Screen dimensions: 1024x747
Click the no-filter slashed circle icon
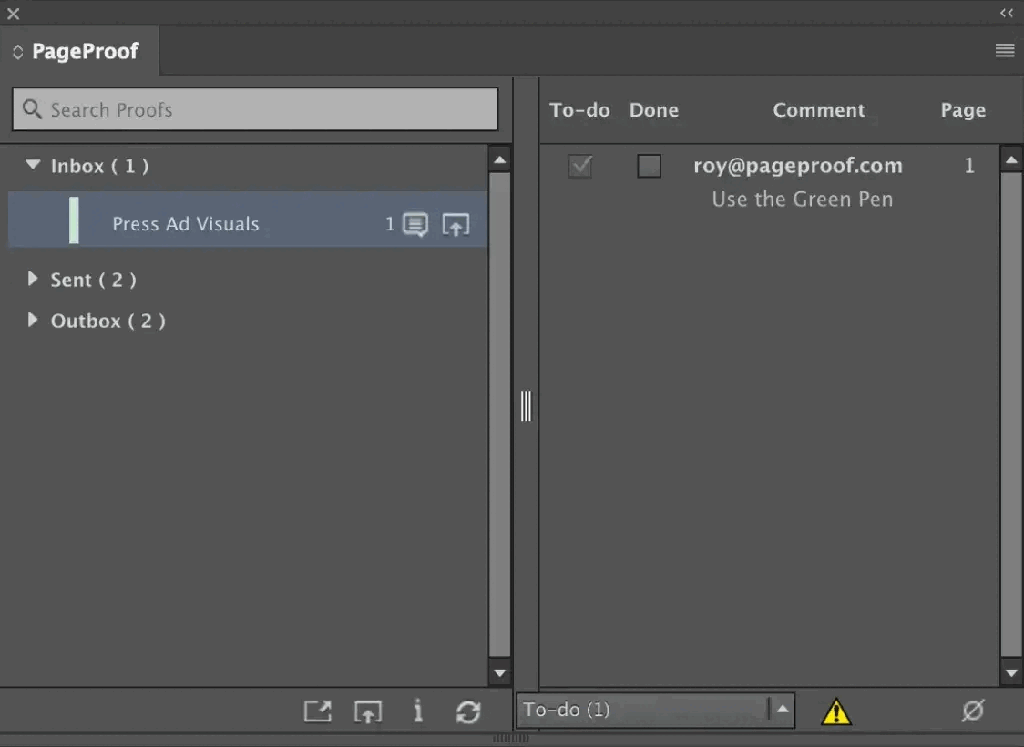point(973,711)
